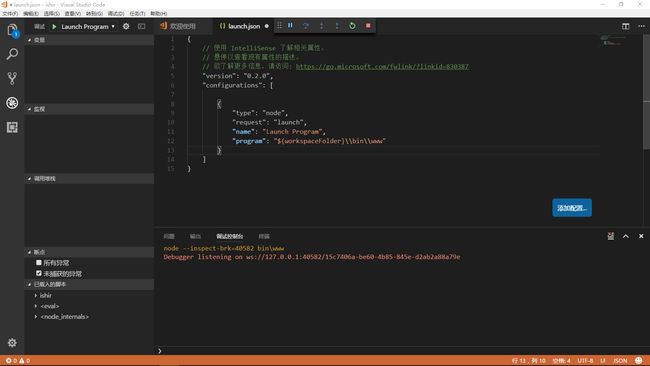Switch to the 输出 (Output) panel tab
This screenshot has width=650, height=366.
tap(195, 236)
